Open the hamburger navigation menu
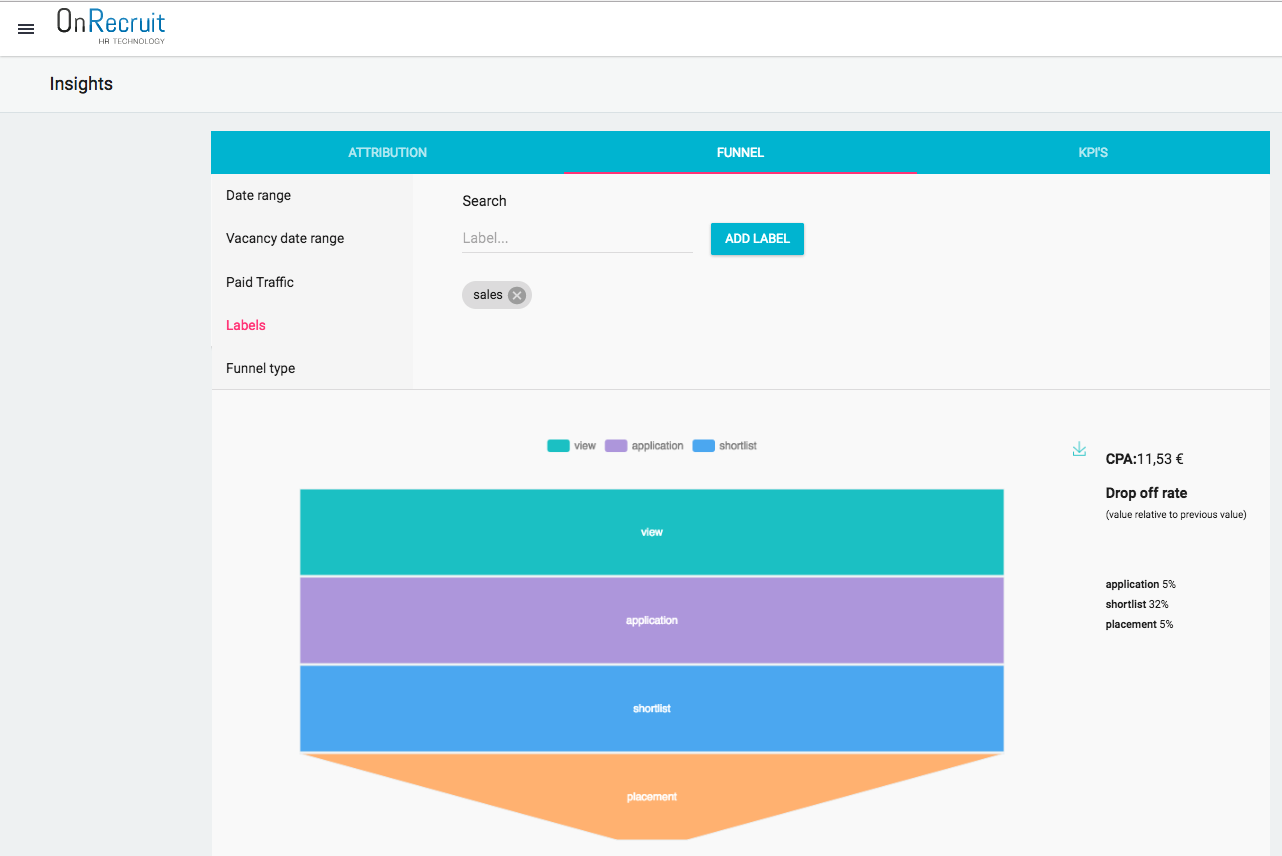The image size is (1282, 856). point(26,29)
